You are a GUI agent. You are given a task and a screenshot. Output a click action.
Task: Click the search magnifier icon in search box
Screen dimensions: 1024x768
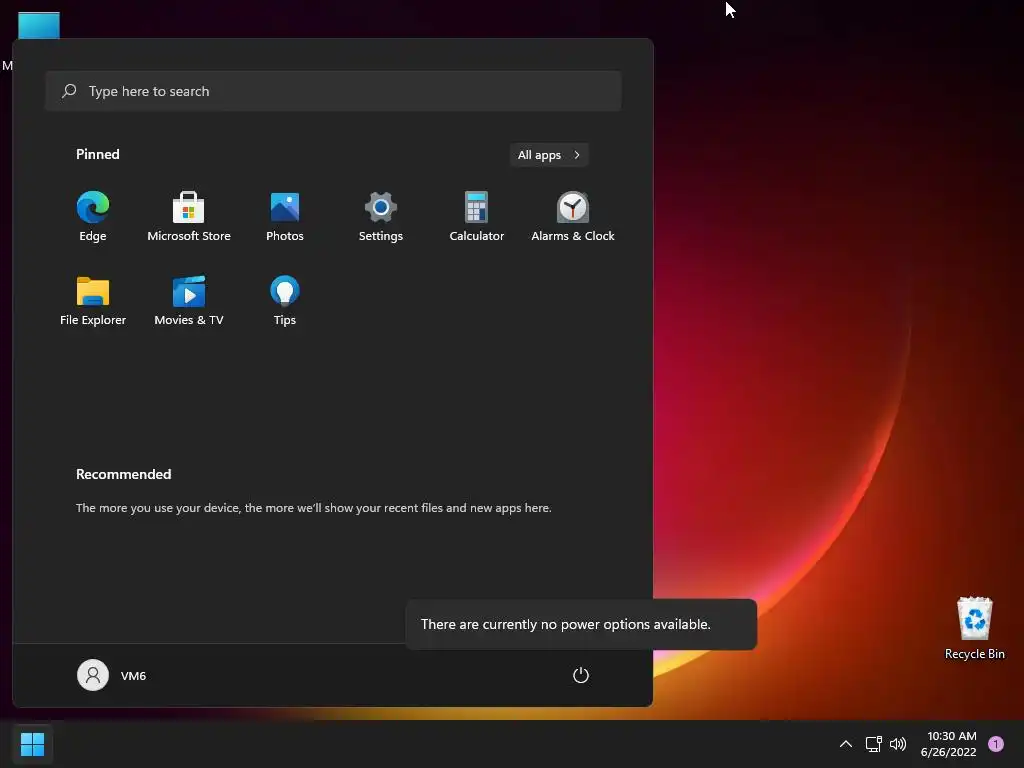69,91
